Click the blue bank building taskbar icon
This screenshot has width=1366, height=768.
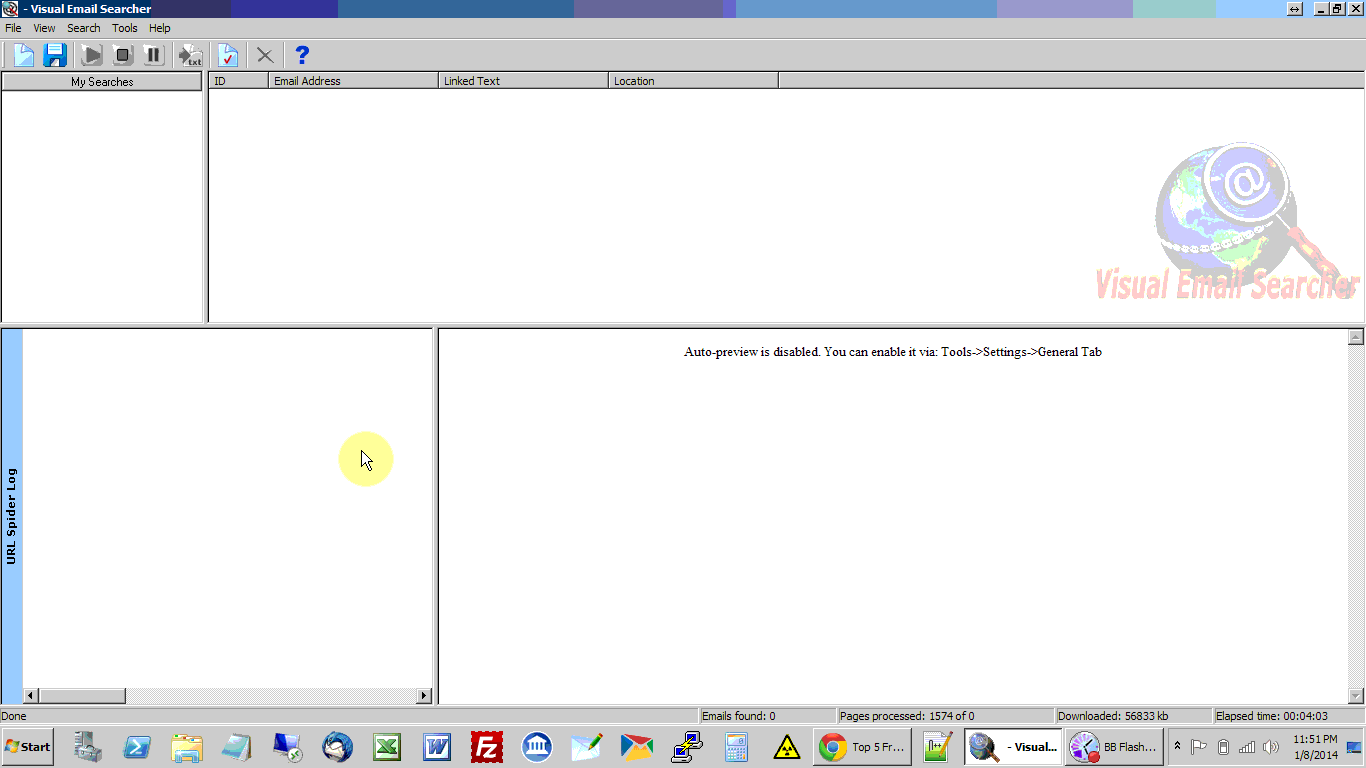click(x=537, y=747)
